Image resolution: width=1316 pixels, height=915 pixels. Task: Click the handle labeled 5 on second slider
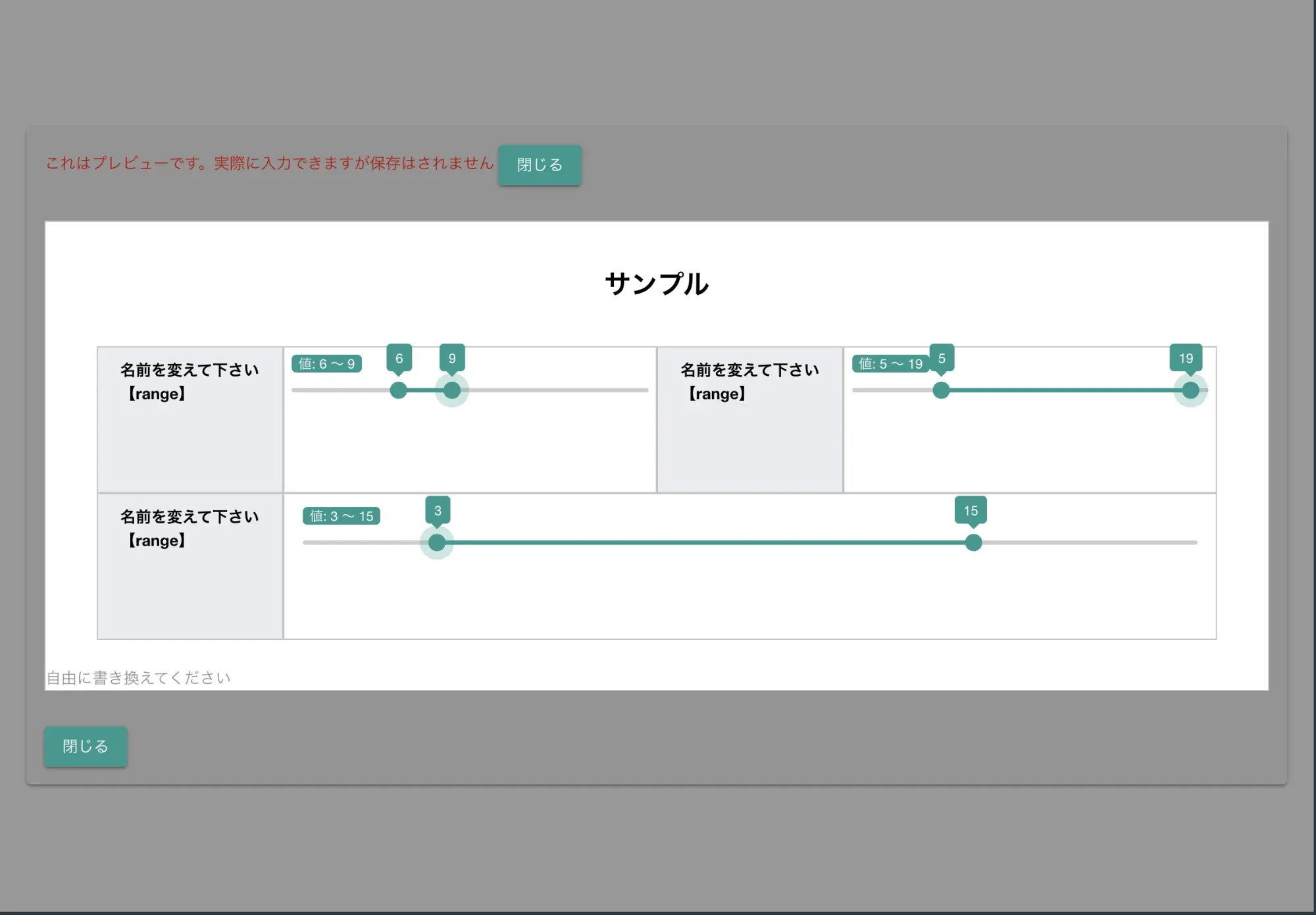tap(940, 390)
